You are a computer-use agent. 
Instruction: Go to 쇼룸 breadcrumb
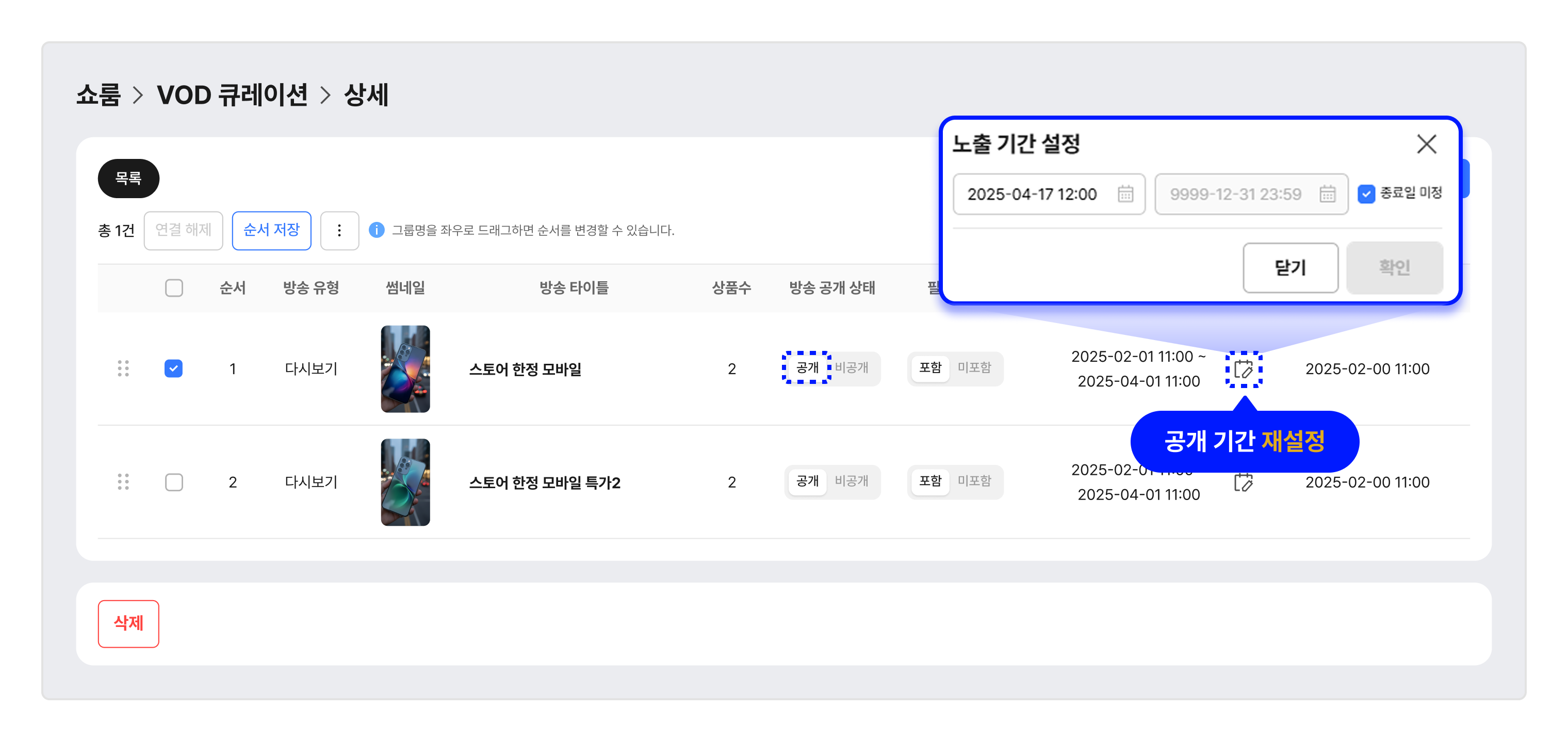point(98,95)
